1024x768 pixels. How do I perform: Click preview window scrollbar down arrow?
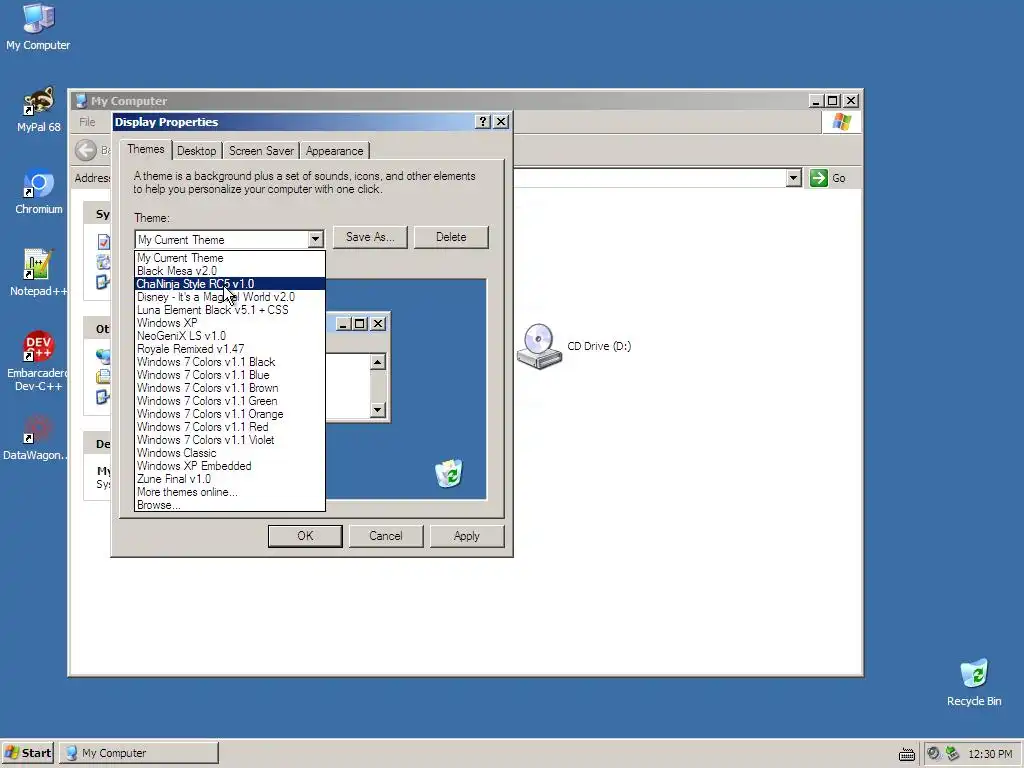[x=377, y=409]
